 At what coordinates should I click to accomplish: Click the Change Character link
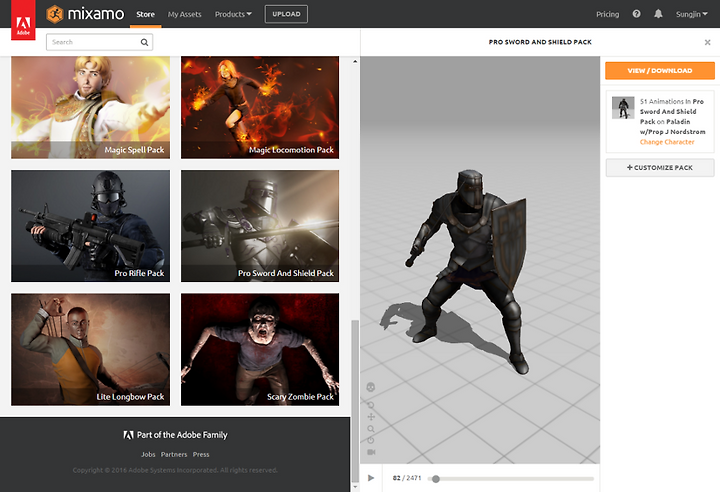tap(667, 142)
